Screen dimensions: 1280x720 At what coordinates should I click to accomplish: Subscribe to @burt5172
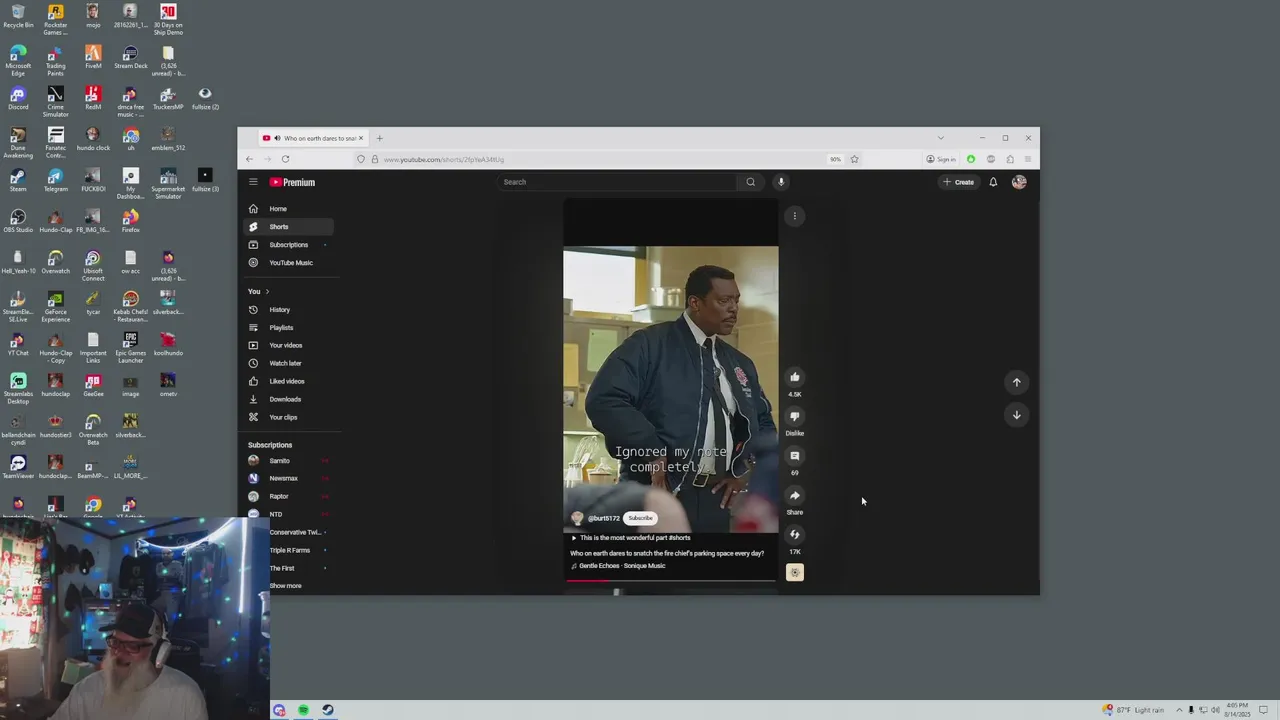[640, 518]
